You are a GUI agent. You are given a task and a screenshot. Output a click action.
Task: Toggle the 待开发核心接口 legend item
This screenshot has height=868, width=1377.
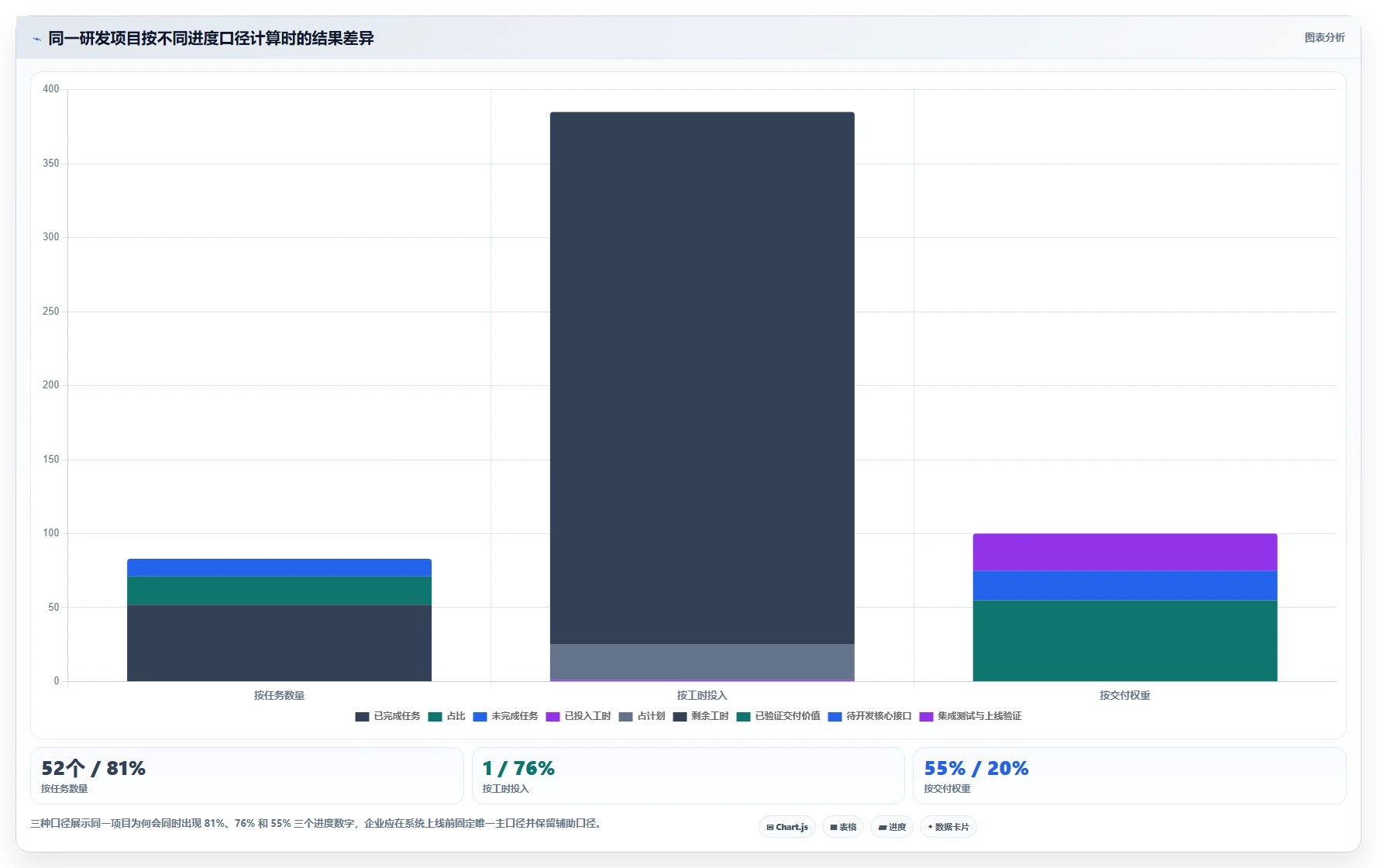pos(869,716)
